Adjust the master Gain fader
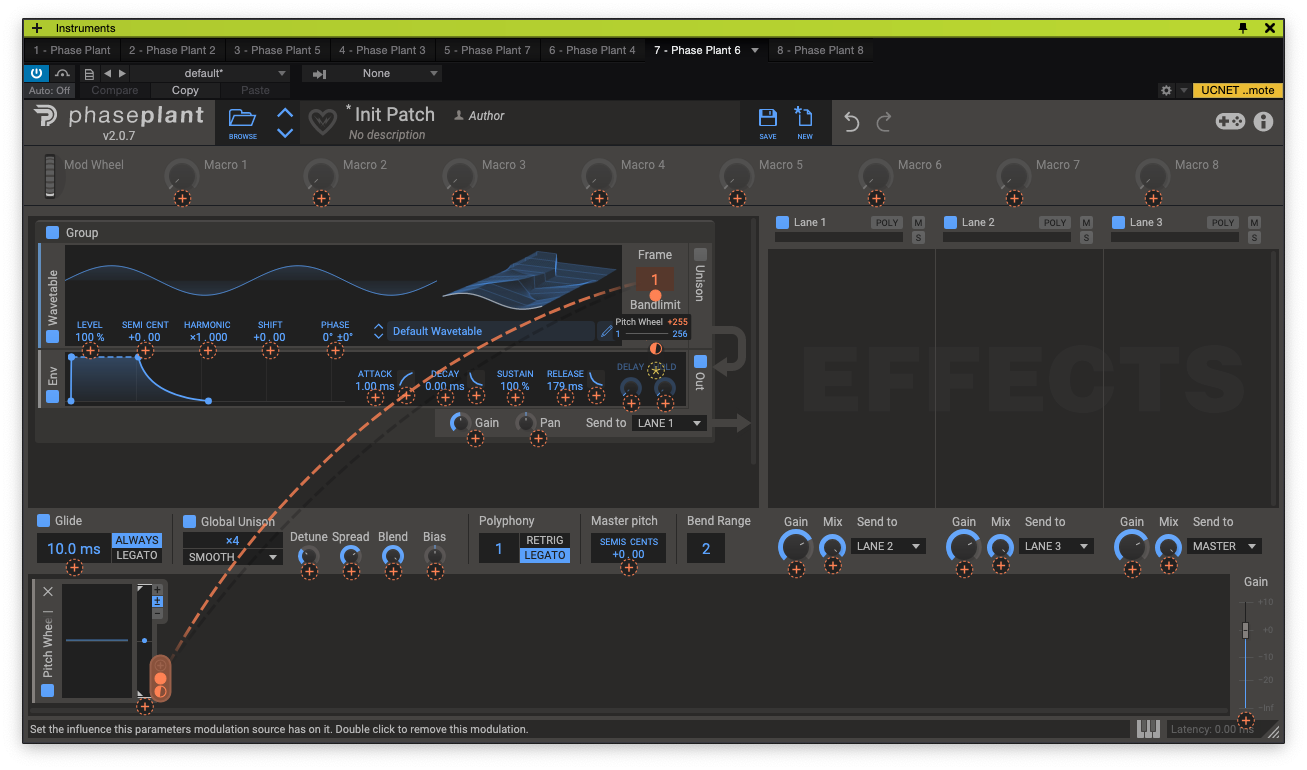 (1245, 630)
